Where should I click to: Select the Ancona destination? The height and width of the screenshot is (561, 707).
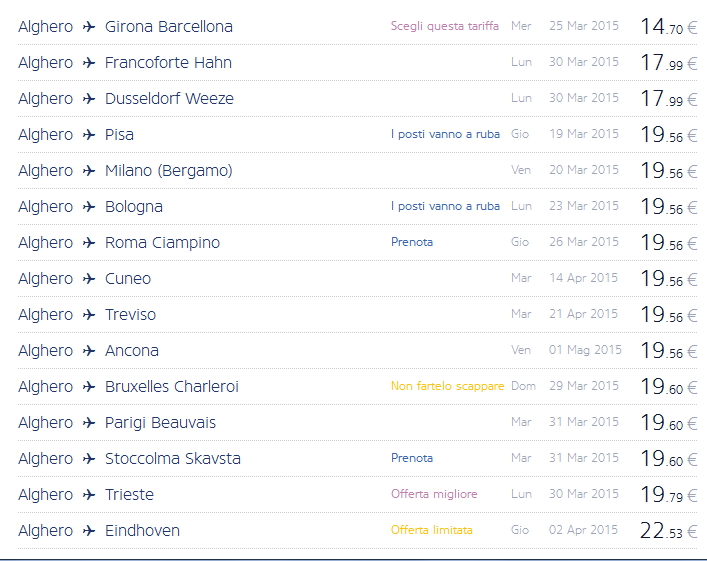(x=132, y=351)
